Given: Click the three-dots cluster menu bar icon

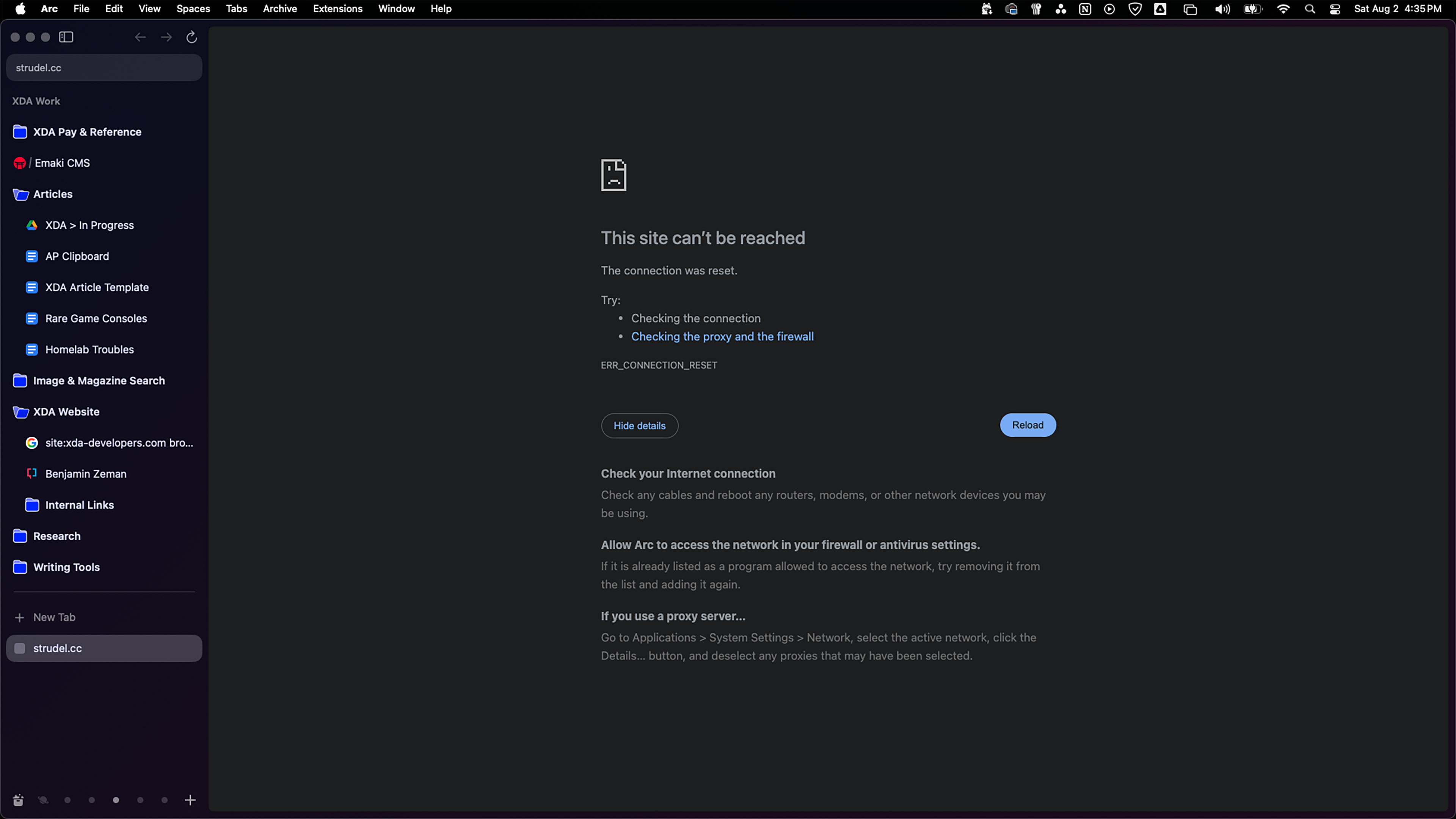Looking at the screenshot, I should [1061, 9].
